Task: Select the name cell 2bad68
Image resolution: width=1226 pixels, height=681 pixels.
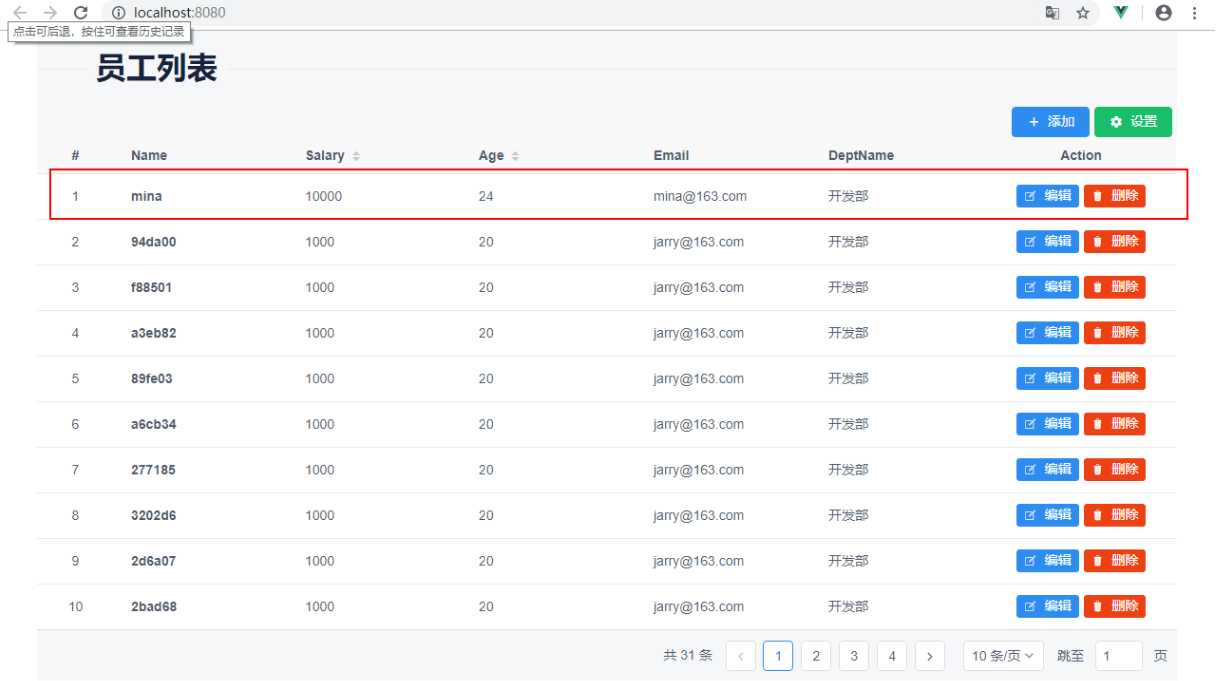Action: (154, 607)
